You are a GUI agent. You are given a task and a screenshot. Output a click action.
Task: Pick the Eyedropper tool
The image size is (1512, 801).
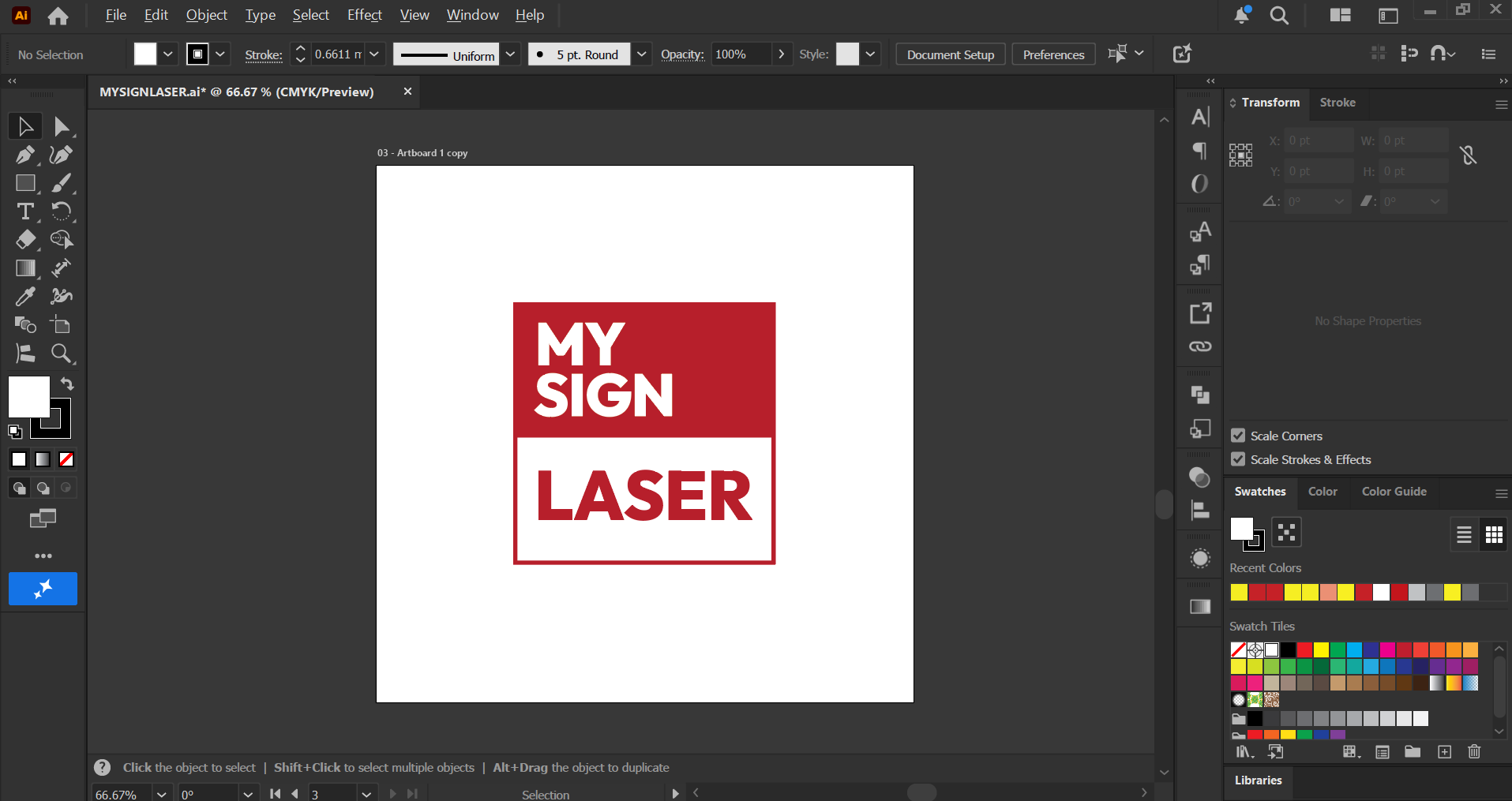[x=25, y=297]
